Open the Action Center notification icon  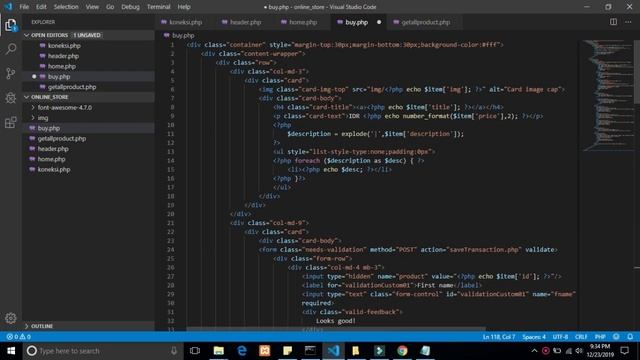click(x=624, y=351)
